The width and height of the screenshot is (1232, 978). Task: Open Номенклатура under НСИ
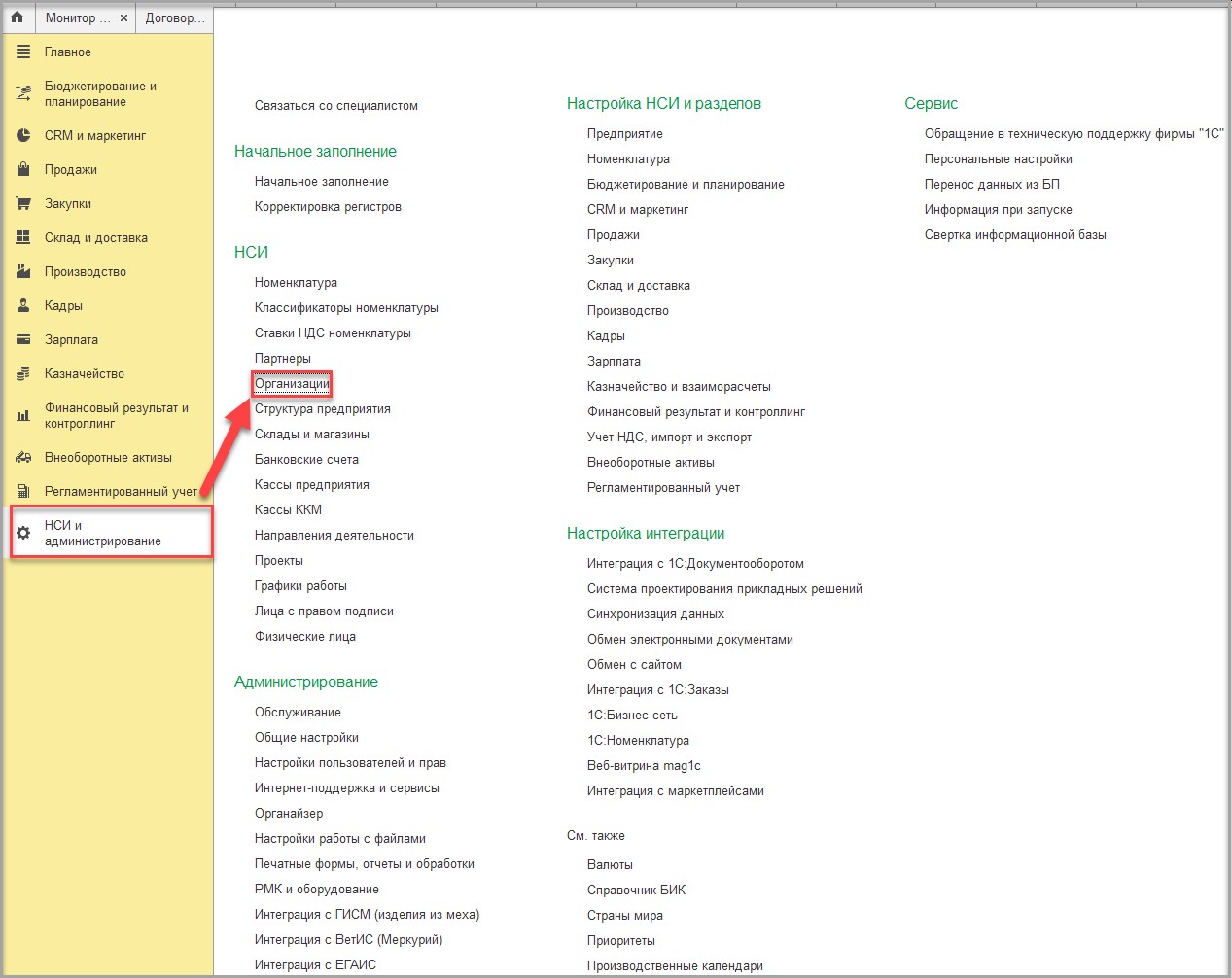click(296, 282)
